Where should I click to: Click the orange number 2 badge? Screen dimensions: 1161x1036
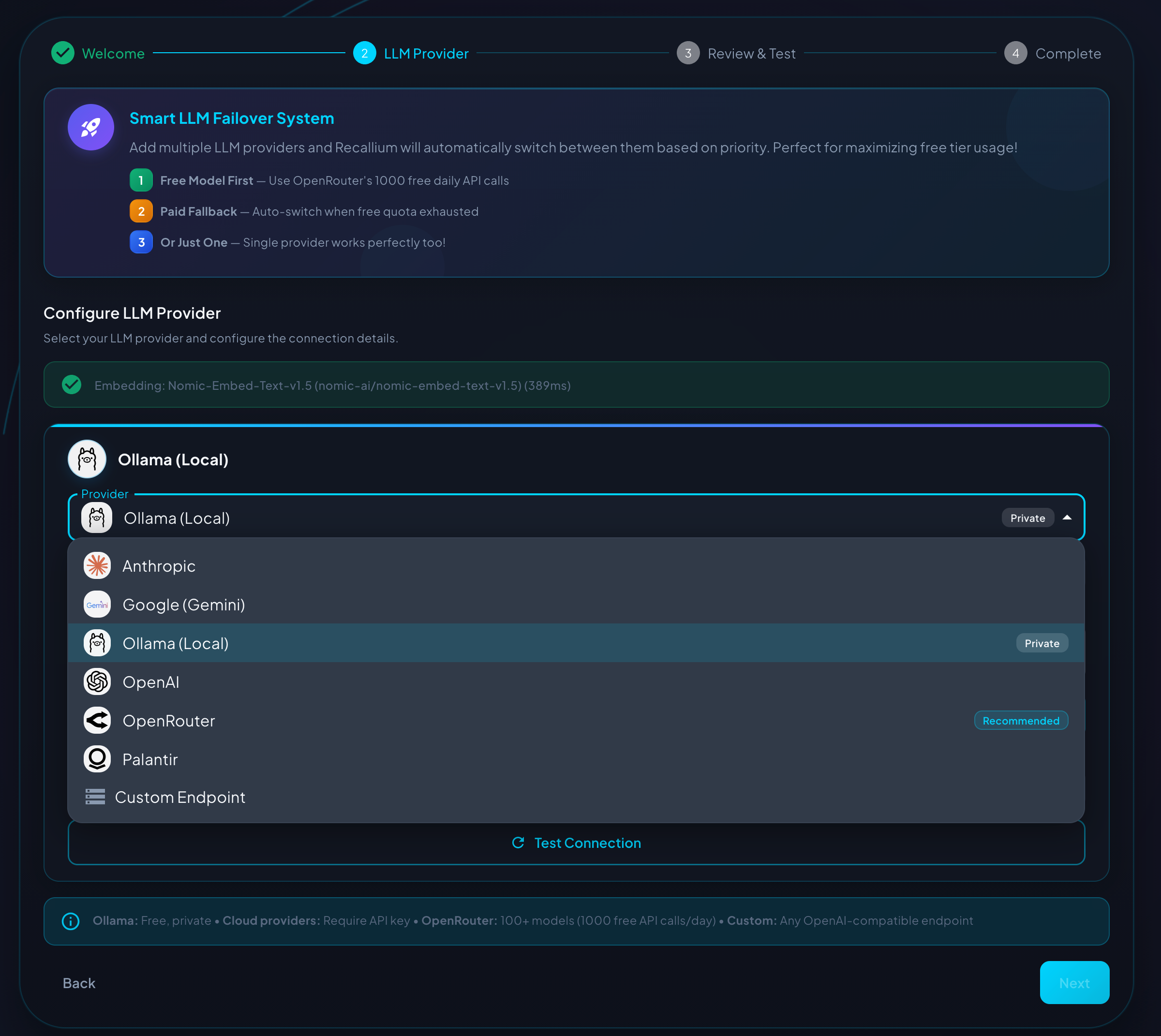(x=141, y=211)
